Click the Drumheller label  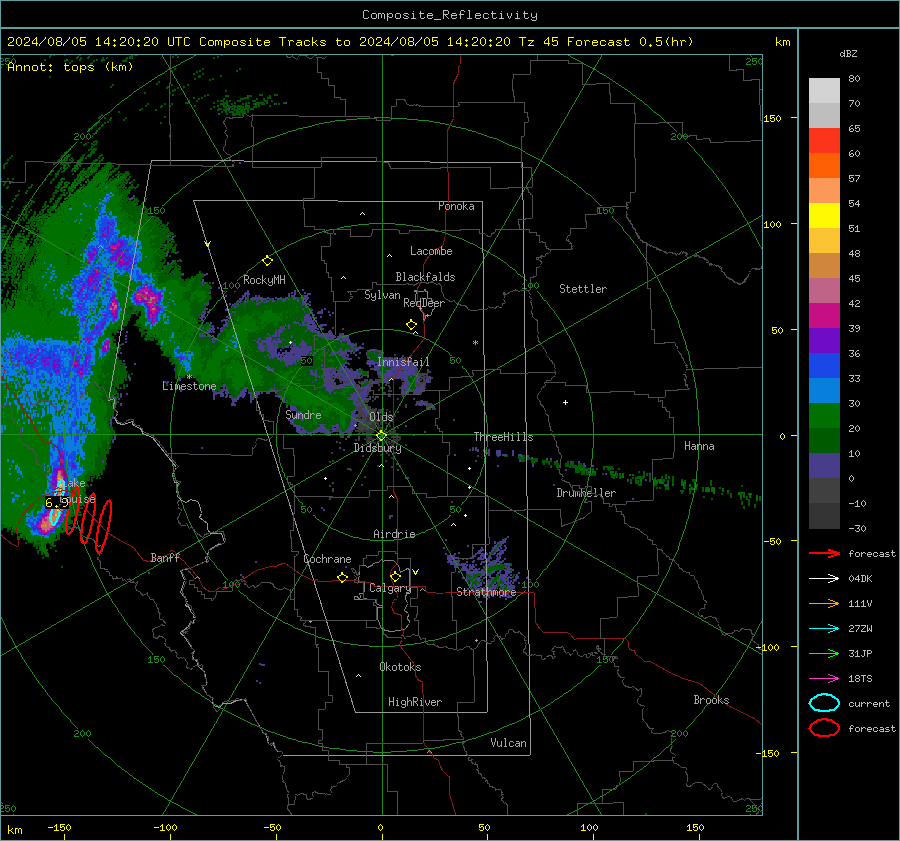(586, 493)
